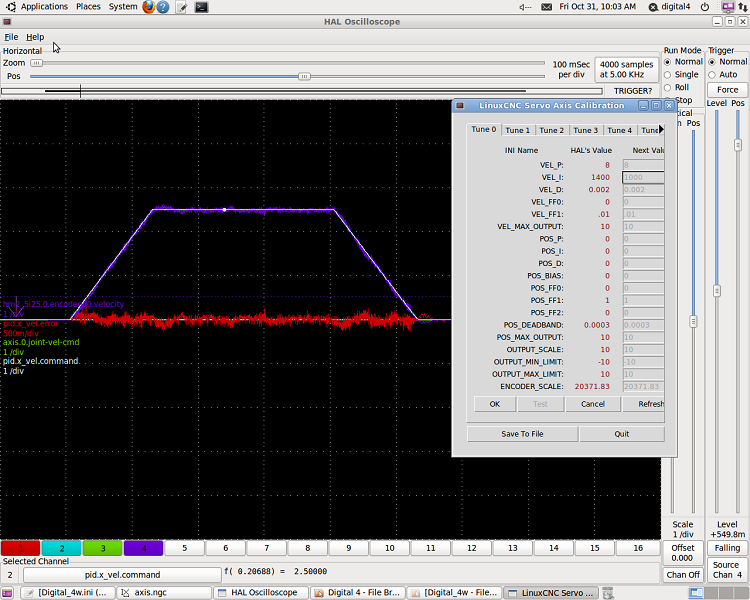Open the help icon in top panel
Screen dimensions: 750x600
click(x=163, y=7)
